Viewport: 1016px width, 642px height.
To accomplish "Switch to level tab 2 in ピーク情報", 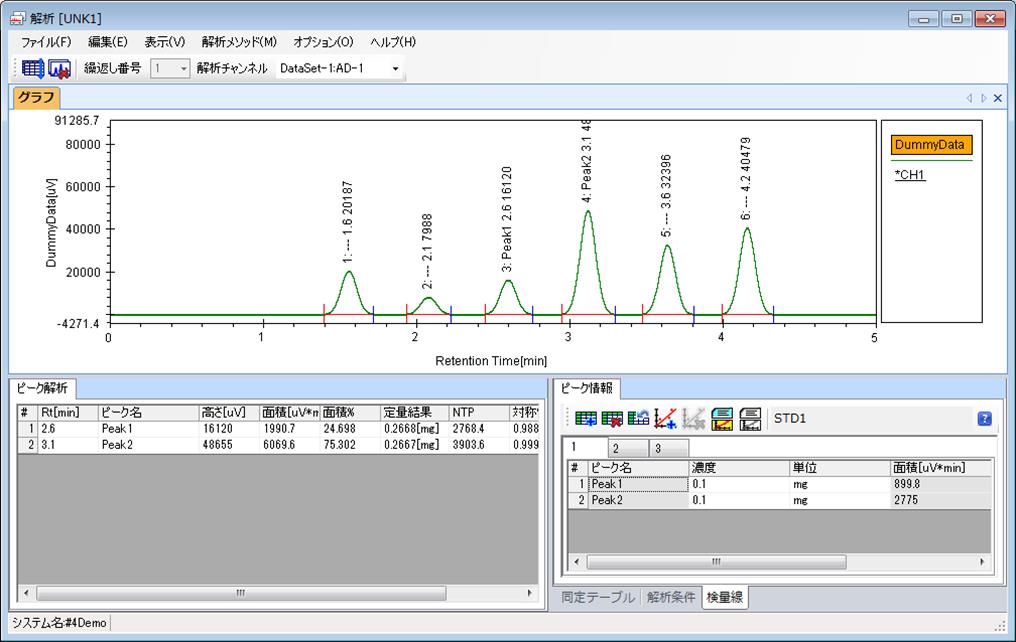I will (x=615, y=448).
